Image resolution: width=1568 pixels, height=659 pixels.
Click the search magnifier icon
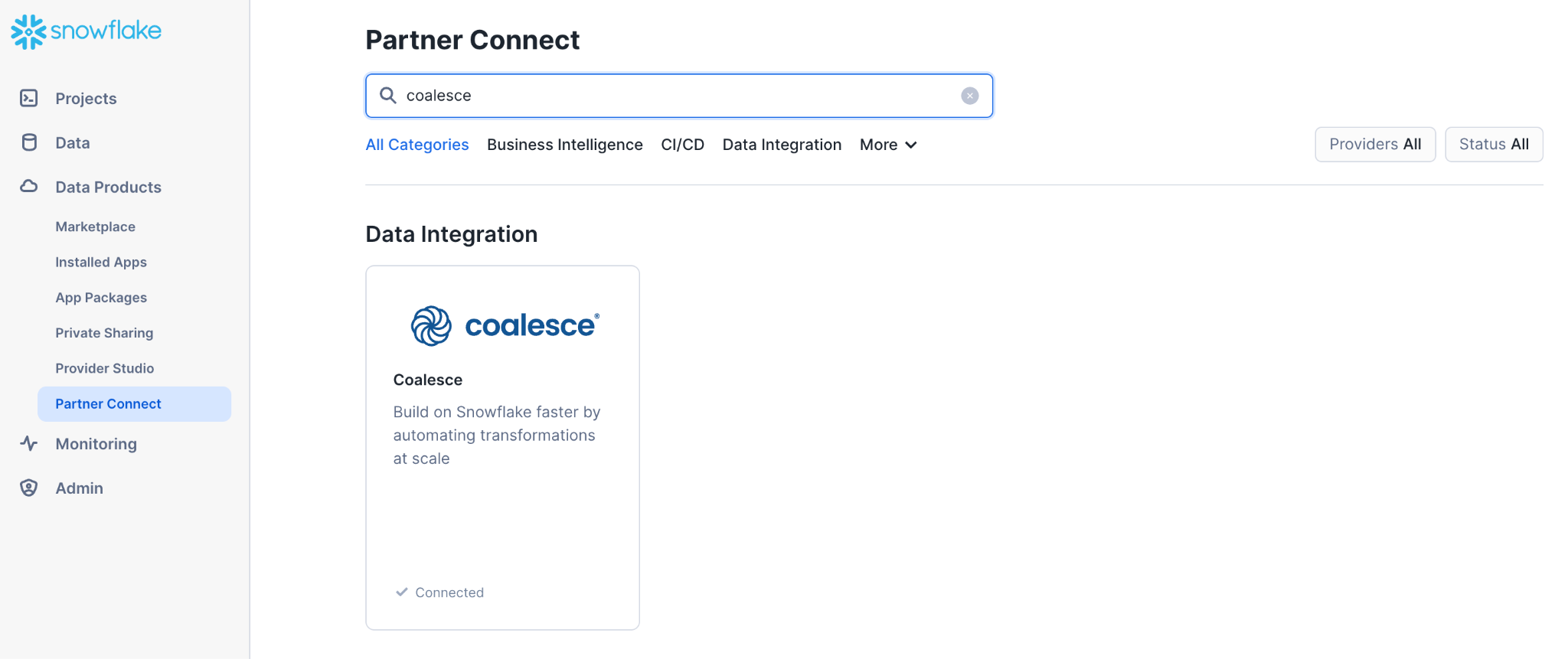(388, 96)
